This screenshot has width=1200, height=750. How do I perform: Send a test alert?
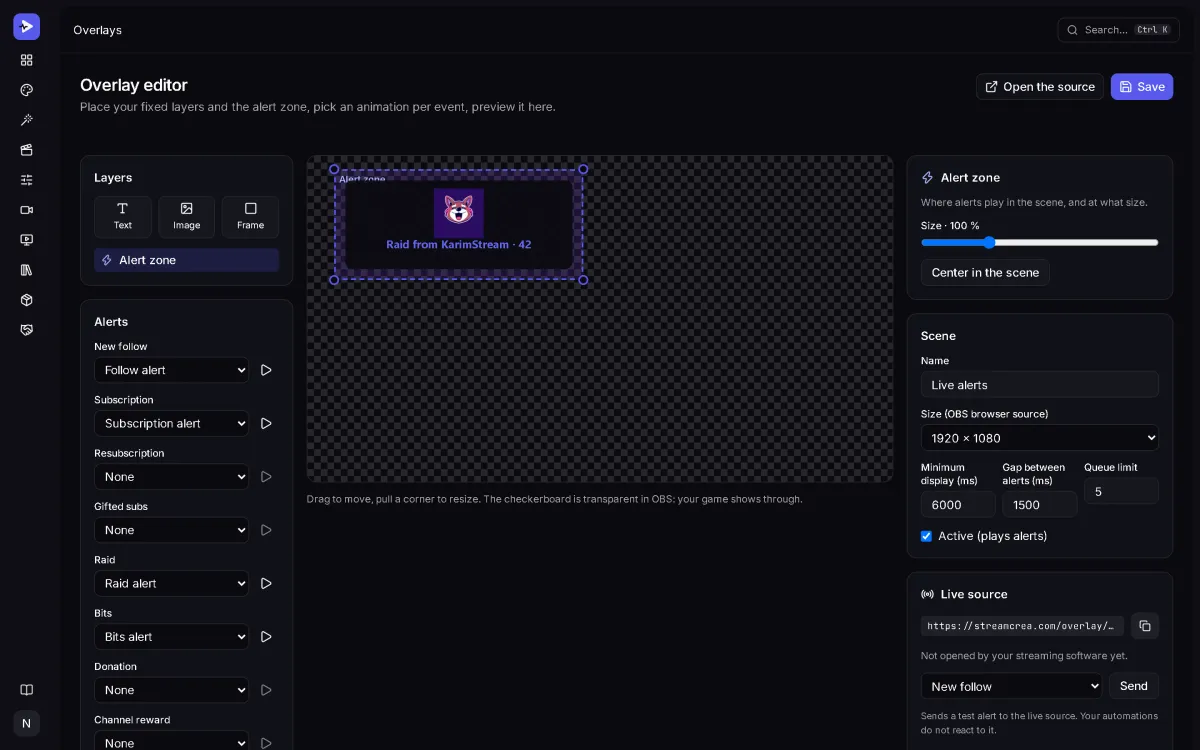click(1134, 686)
